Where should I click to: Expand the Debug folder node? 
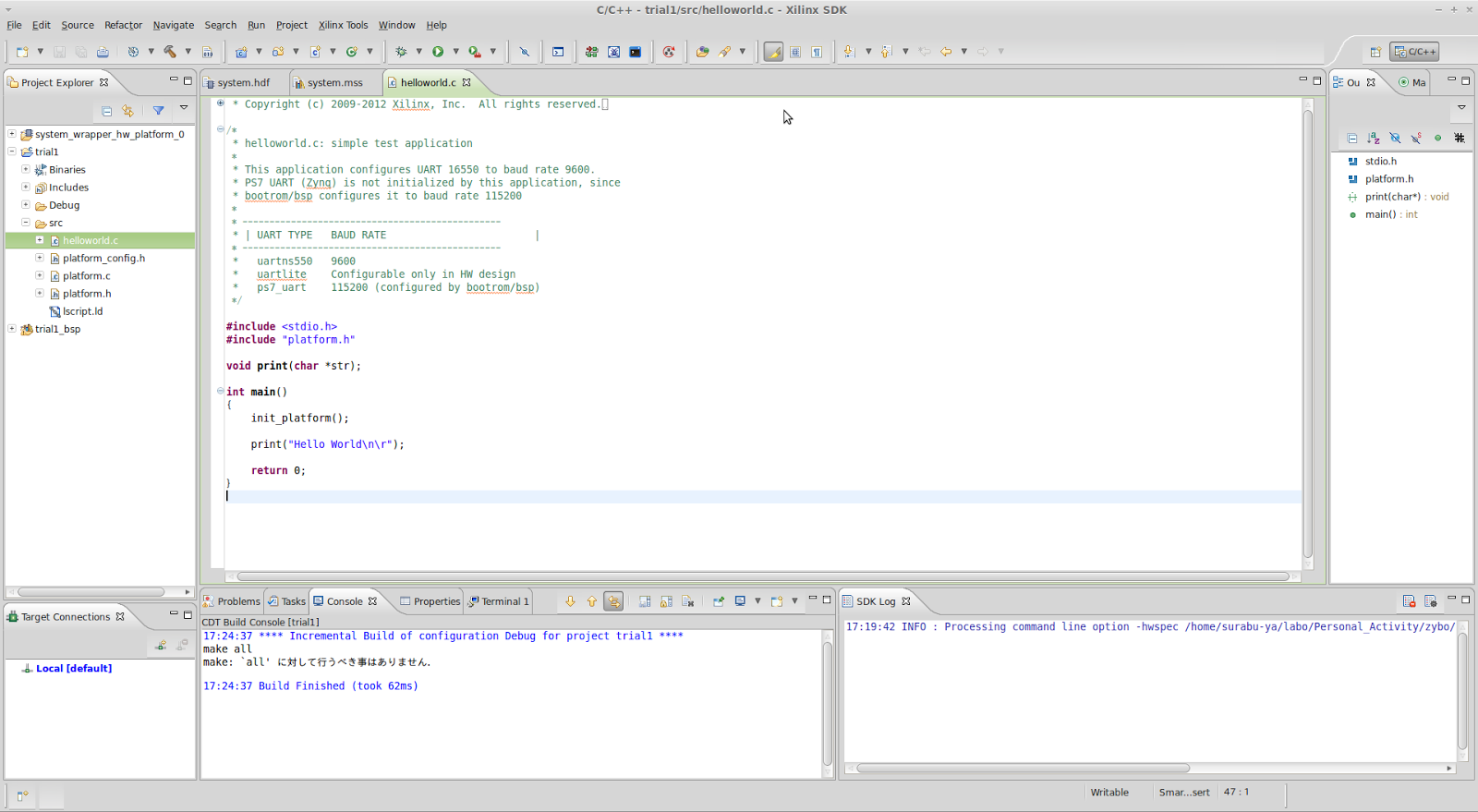click(x=26, y=204)
